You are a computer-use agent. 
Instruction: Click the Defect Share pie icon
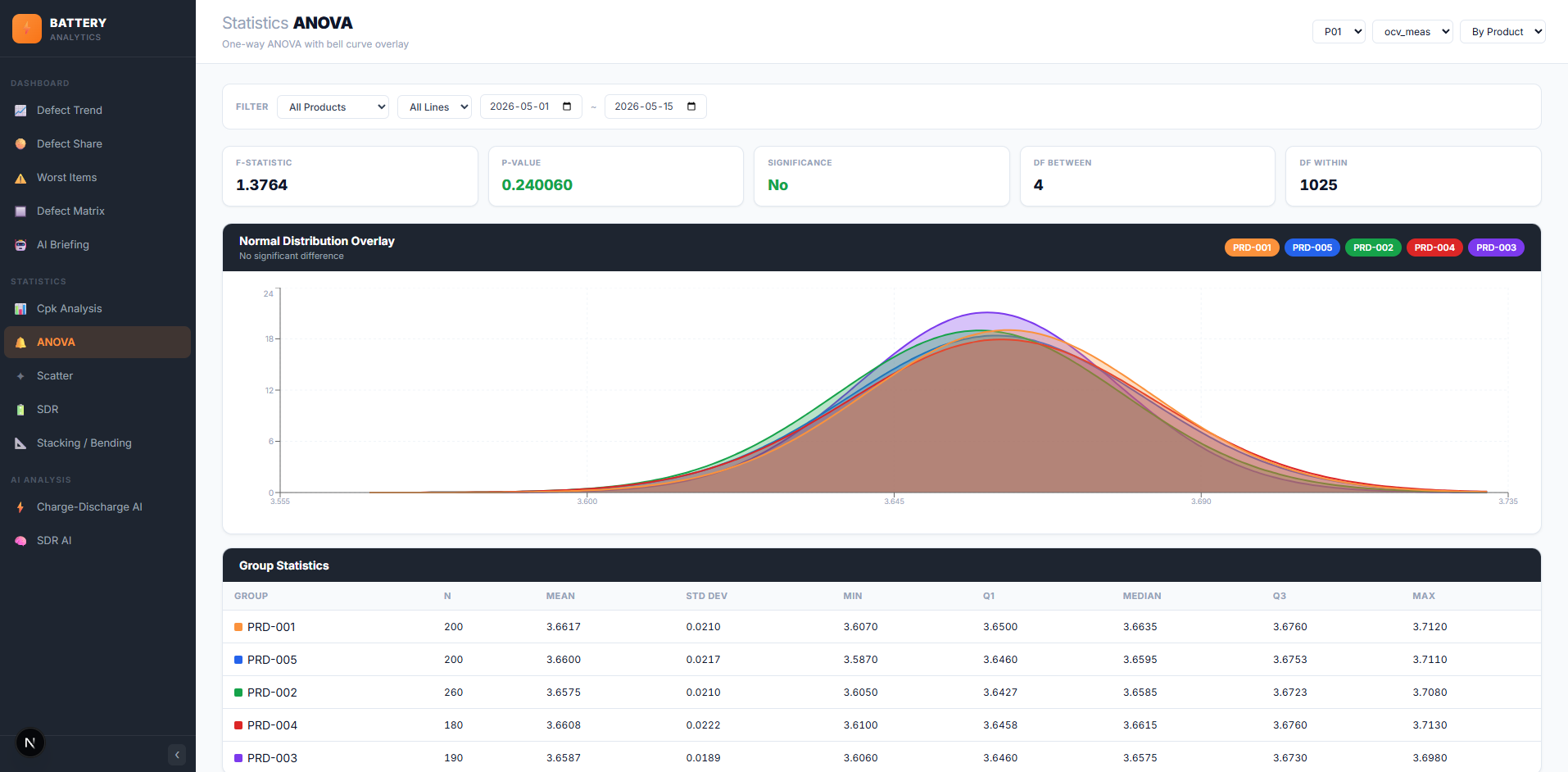tap(20, 144)
